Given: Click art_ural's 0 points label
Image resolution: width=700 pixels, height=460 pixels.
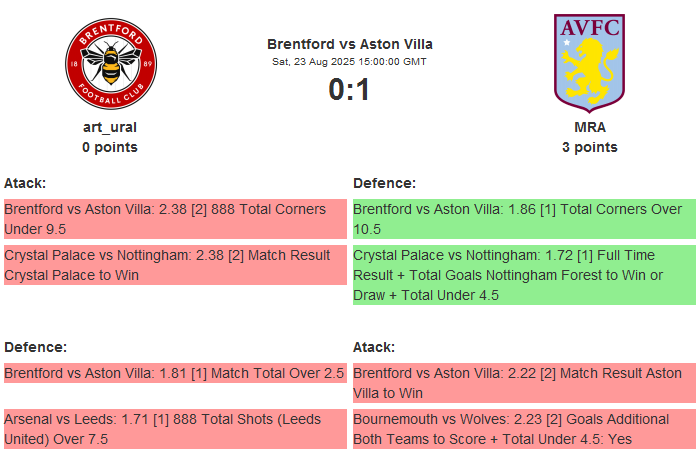Looking at the screenshot, I should [110, 147].
